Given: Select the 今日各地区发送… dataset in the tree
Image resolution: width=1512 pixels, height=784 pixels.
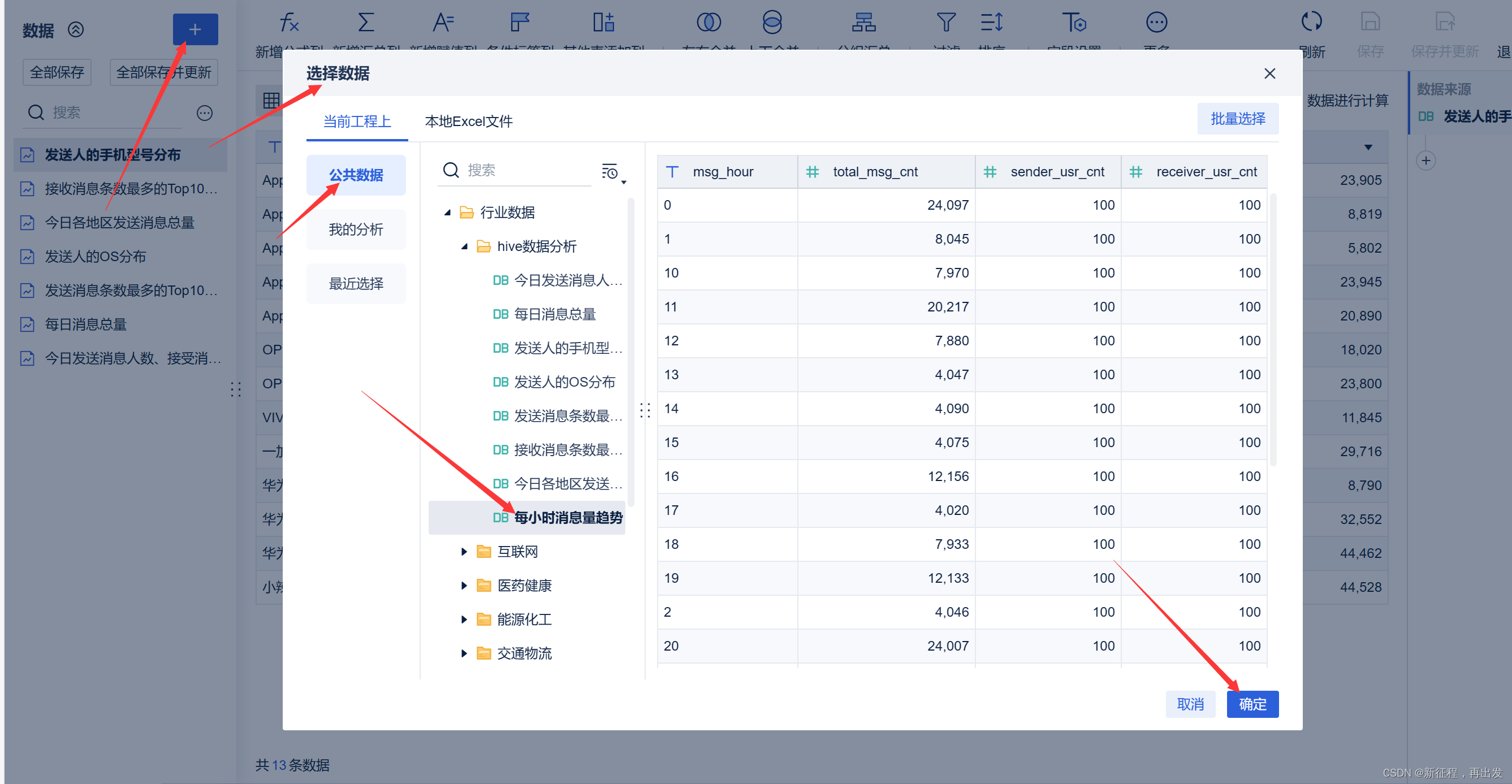Looking at the screenshot, I should tap(526, 484).
